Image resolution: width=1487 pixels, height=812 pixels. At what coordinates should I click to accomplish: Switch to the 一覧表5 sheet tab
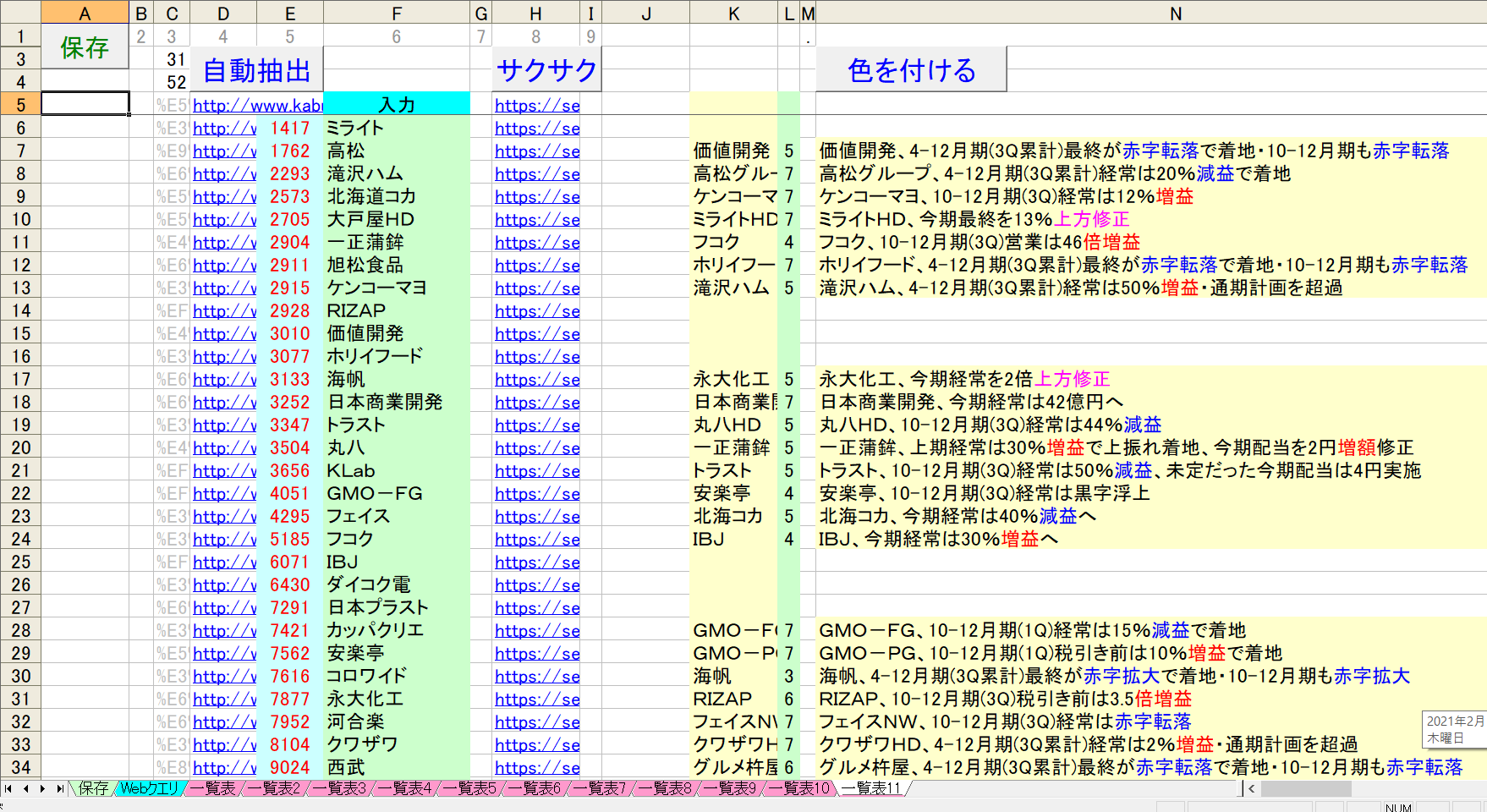[471, 788]
